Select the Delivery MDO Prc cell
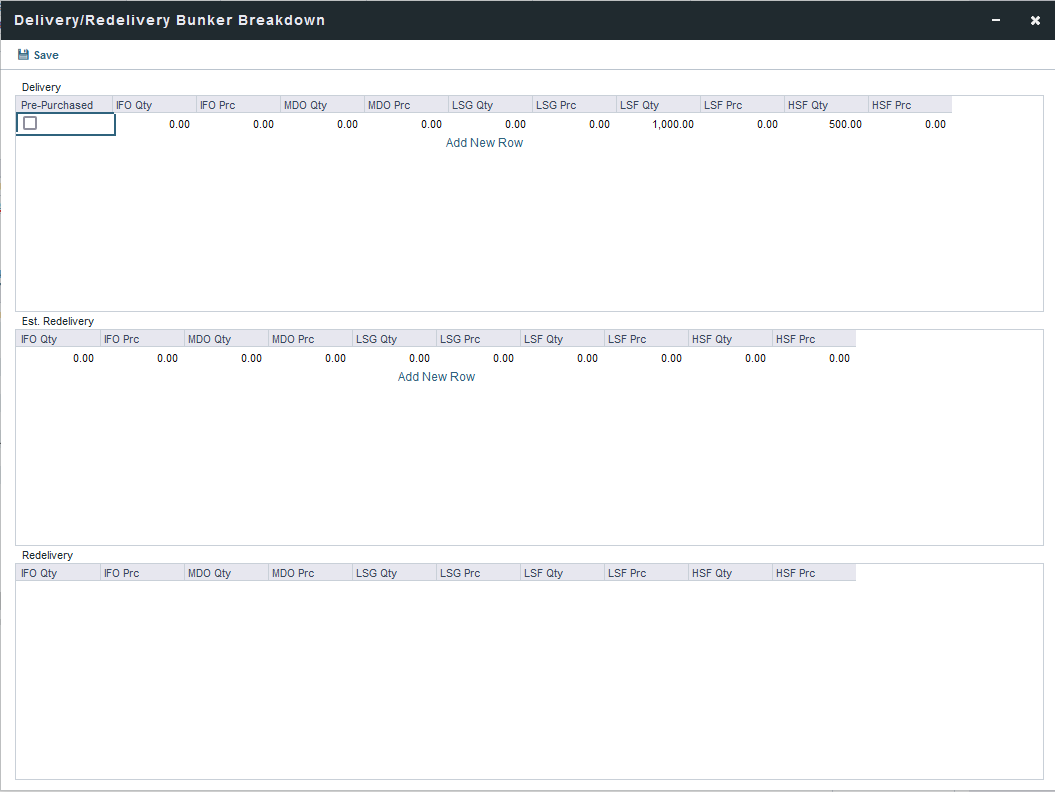This screenshot has width=1055, height=792. pos(407,124)
